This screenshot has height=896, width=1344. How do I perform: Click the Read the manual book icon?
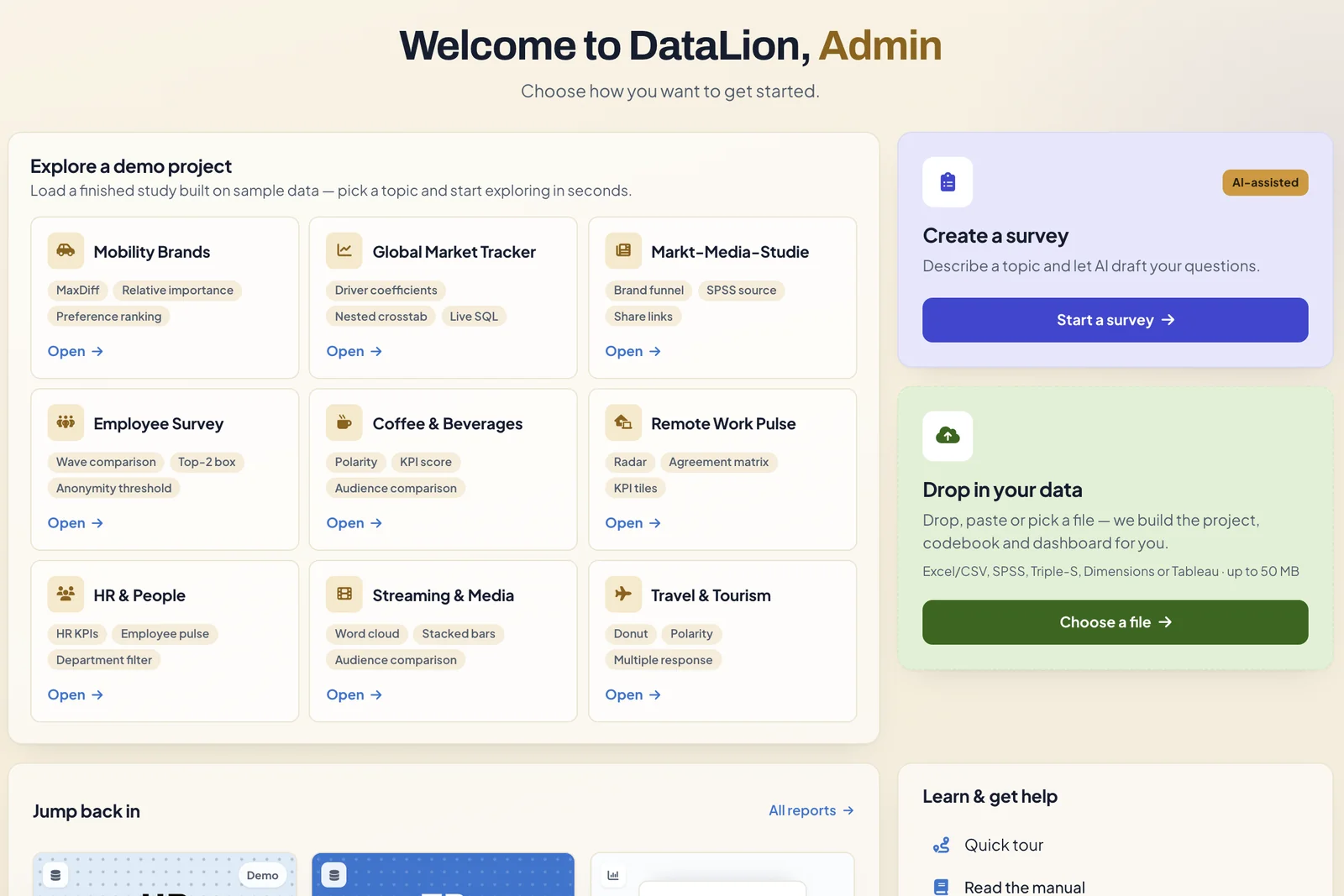coord(942,887)
